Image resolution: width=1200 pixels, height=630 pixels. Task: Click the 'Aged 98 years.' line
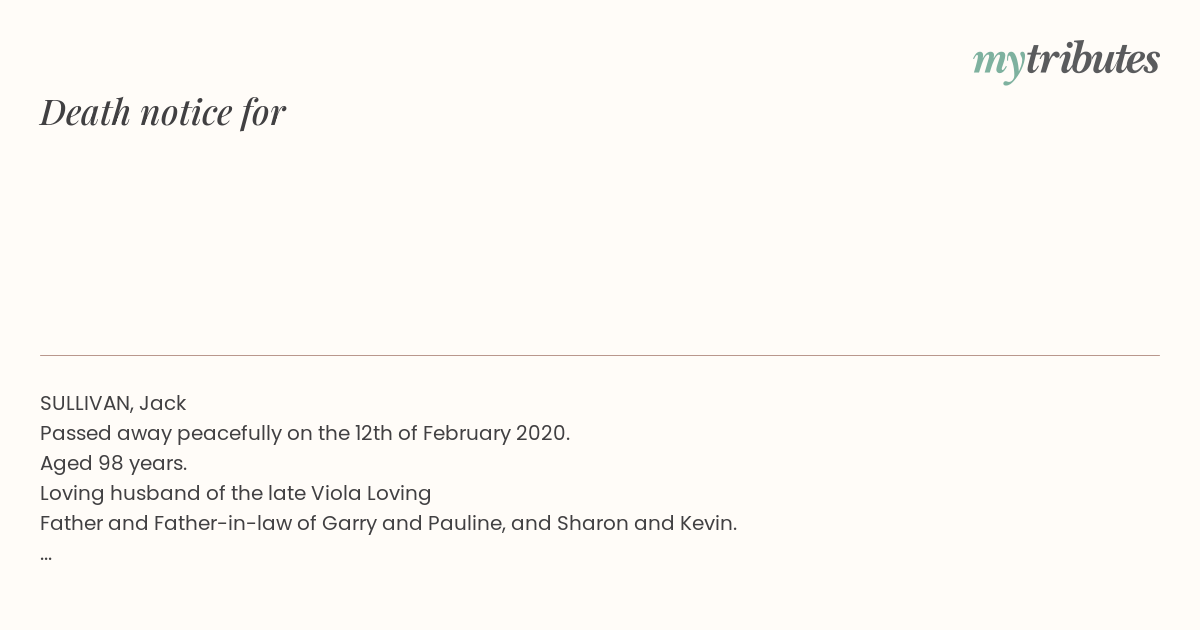coord(114,463)
